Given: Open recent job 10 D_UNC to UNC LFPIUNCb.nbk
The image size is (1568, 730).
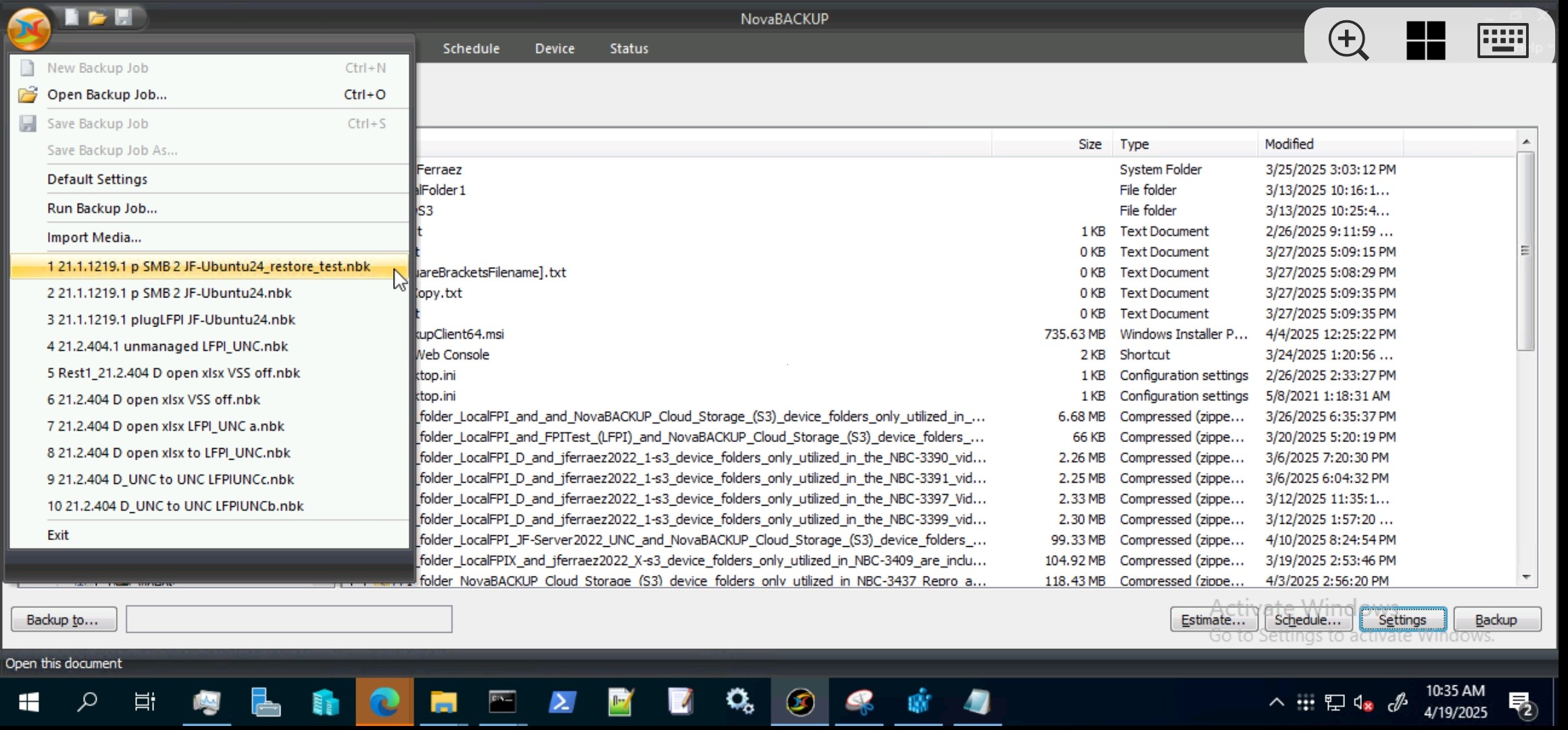Looking at the screenshot, I should [x=210, y=506].
